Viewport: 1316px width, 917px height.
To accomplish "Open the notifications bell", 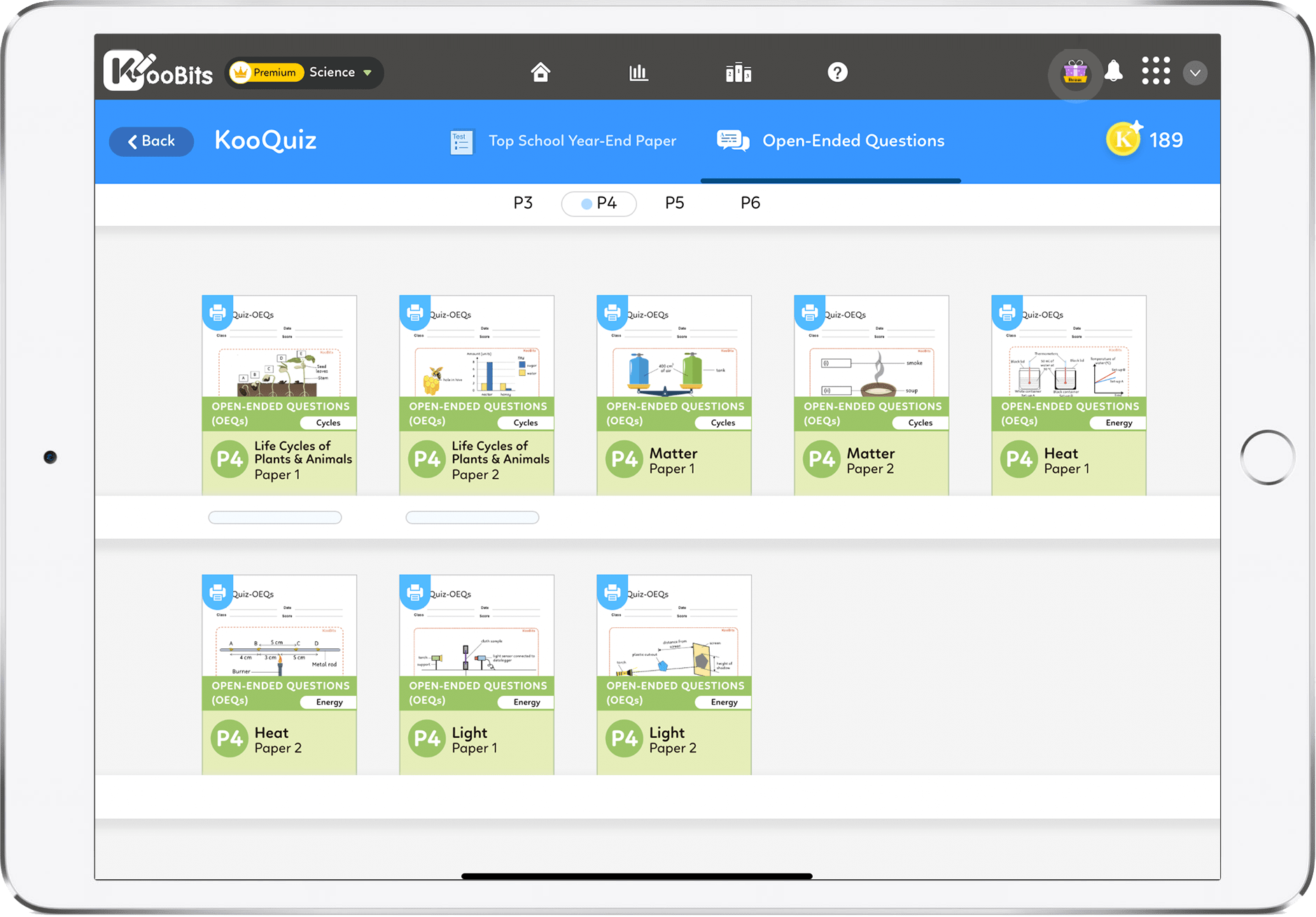I will click(1114, 71).
